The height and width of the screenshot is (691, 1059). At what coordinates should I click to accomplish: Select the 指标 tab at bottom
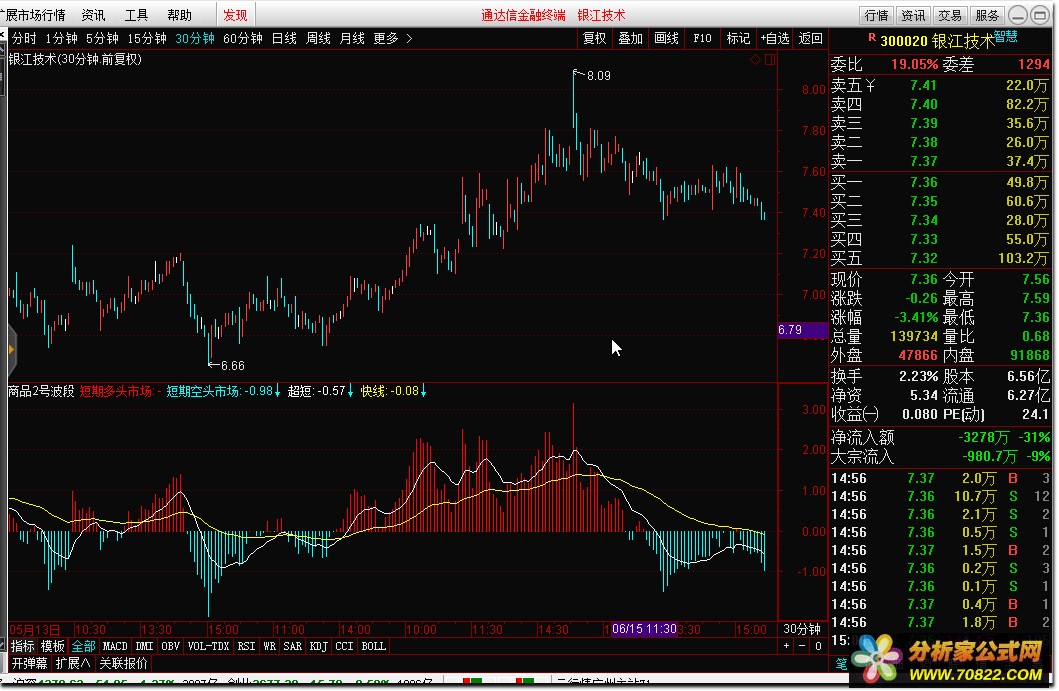click(22, 646)
